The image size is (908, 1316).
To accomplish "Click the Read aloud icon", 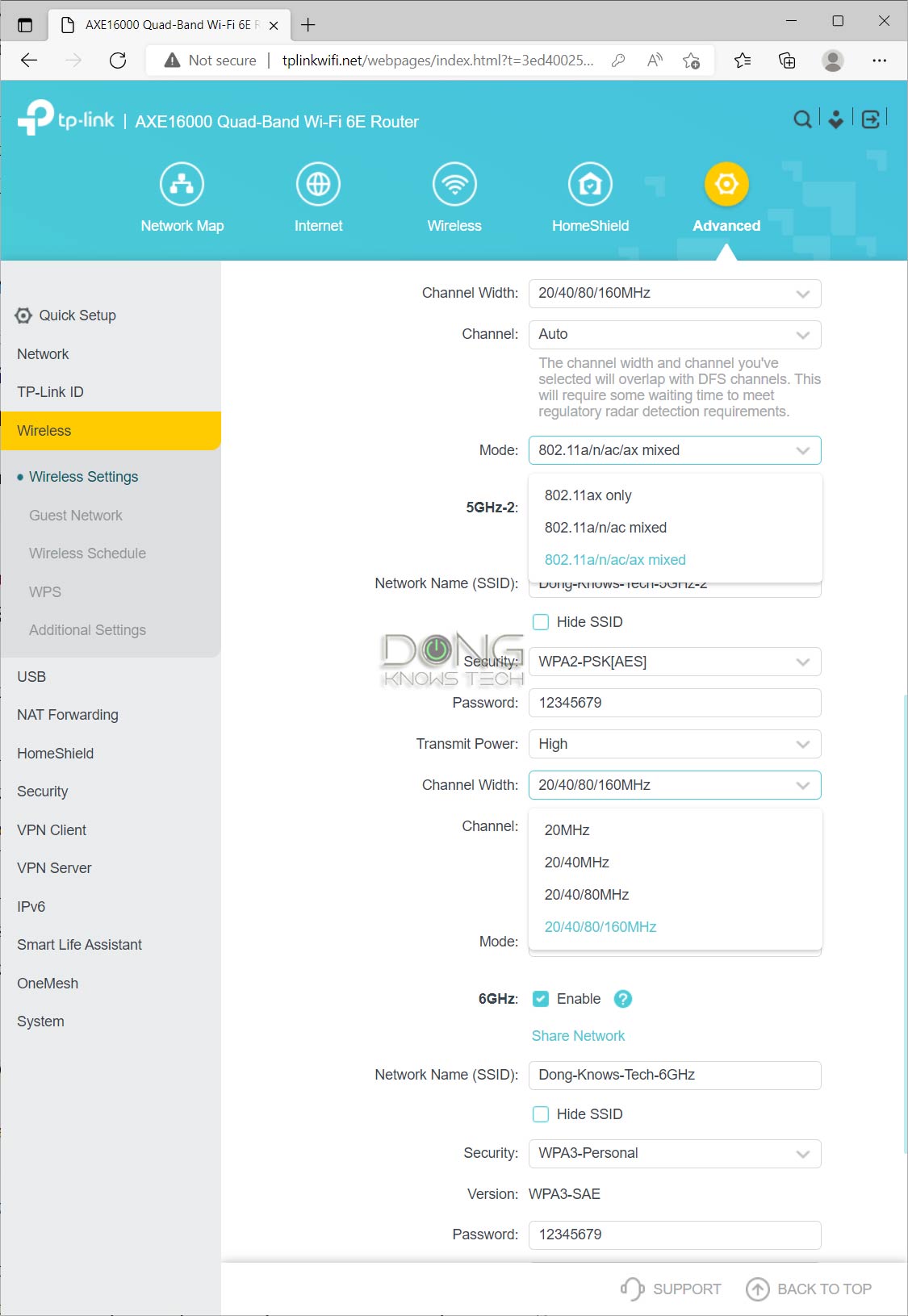I will point(655,61).
